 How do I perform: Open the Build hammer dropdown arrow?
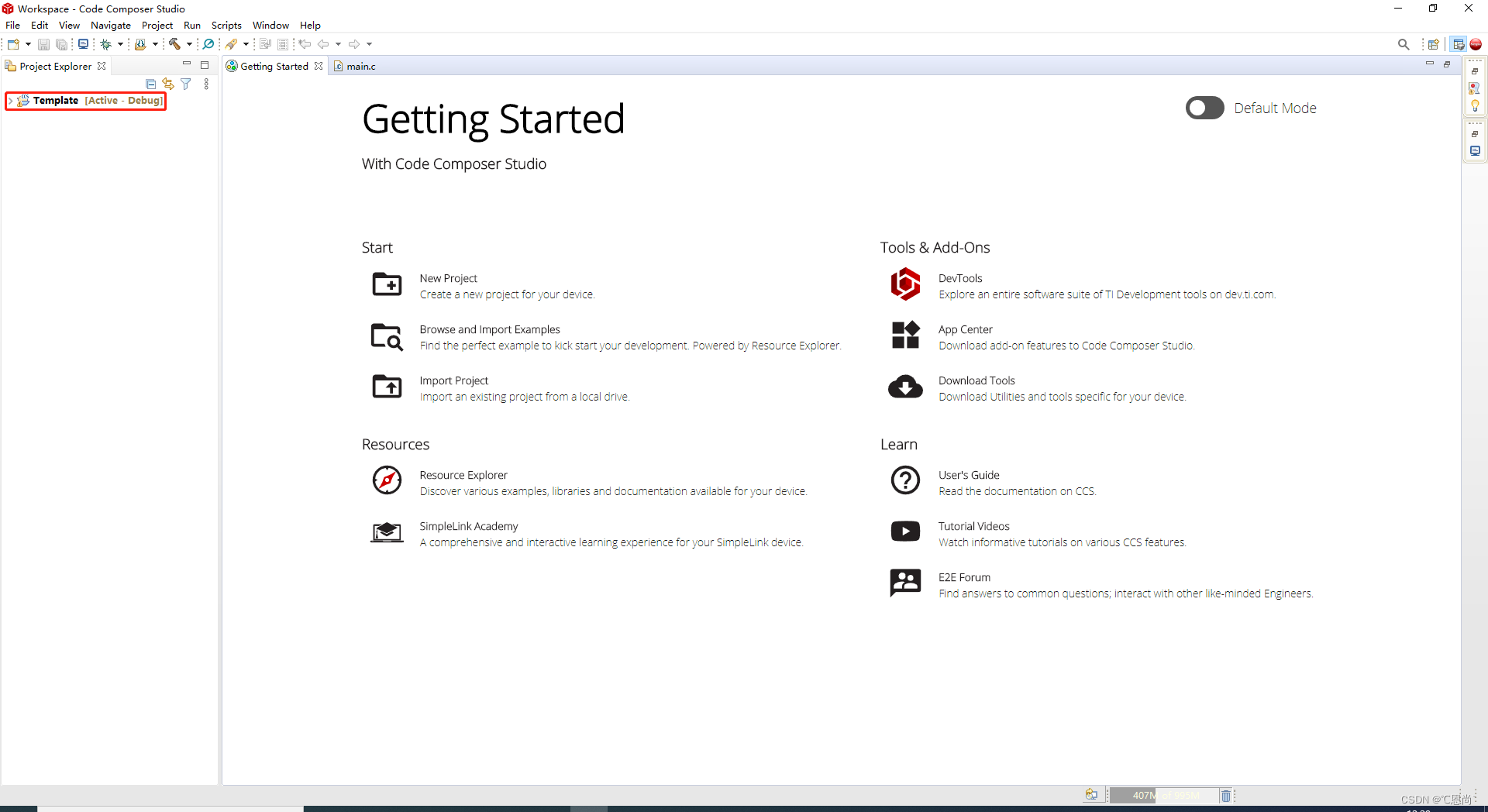point(189,44)
